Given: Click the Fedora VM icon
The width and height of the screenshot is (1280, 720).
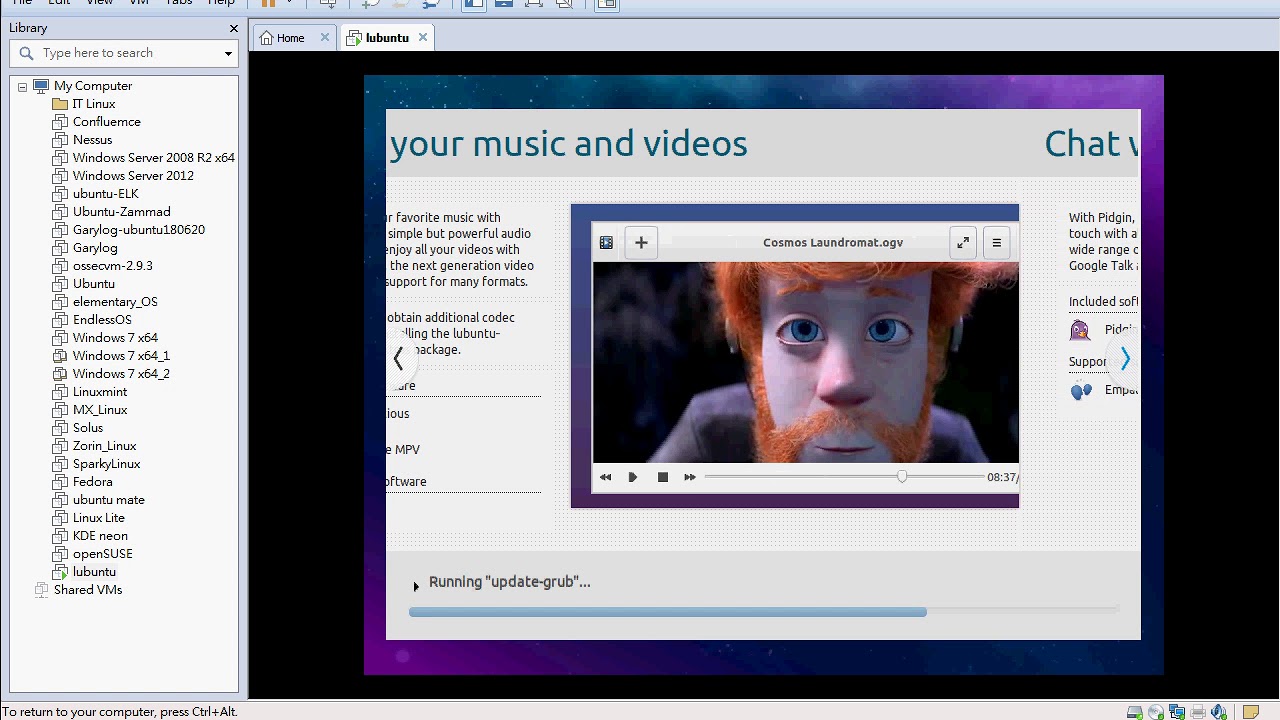Looking at the screenshot, I should click(x=60, y=482).
